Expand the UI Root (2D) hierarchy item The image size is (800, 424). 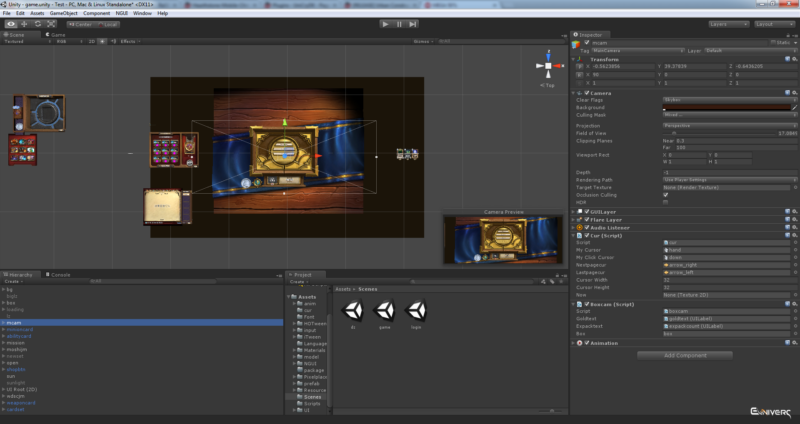[4, 389]
